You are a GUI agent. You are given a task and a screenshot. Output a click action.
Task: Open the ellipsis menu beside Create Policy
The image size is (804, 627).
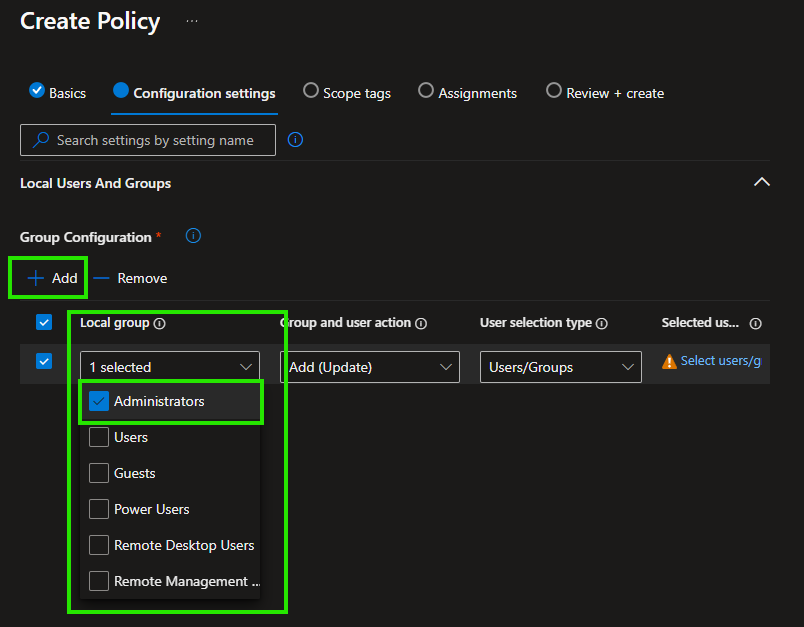pyautogui.click(x=192, y=21)
